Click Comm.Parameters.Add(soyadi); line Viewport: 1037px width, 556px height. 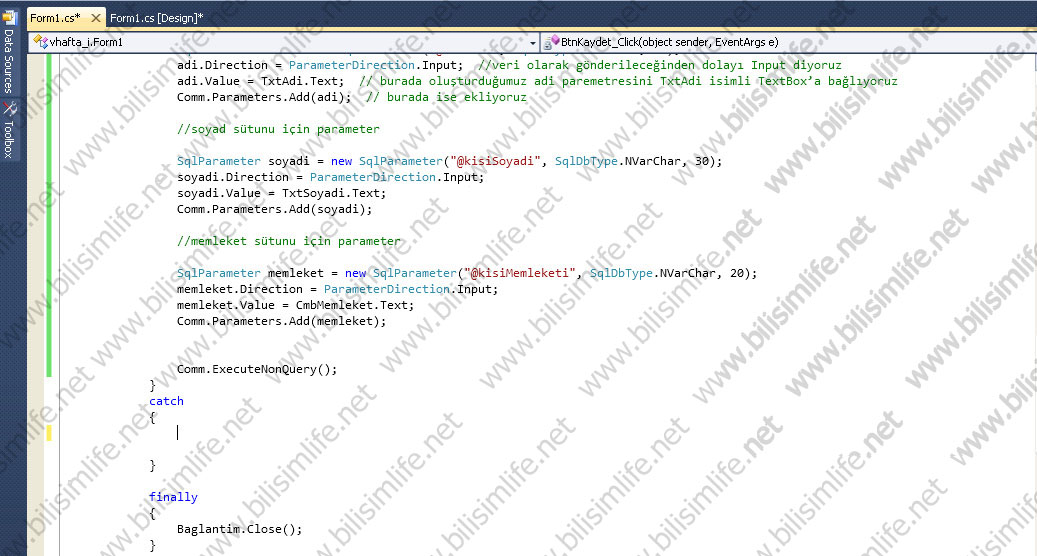(274, 210)
